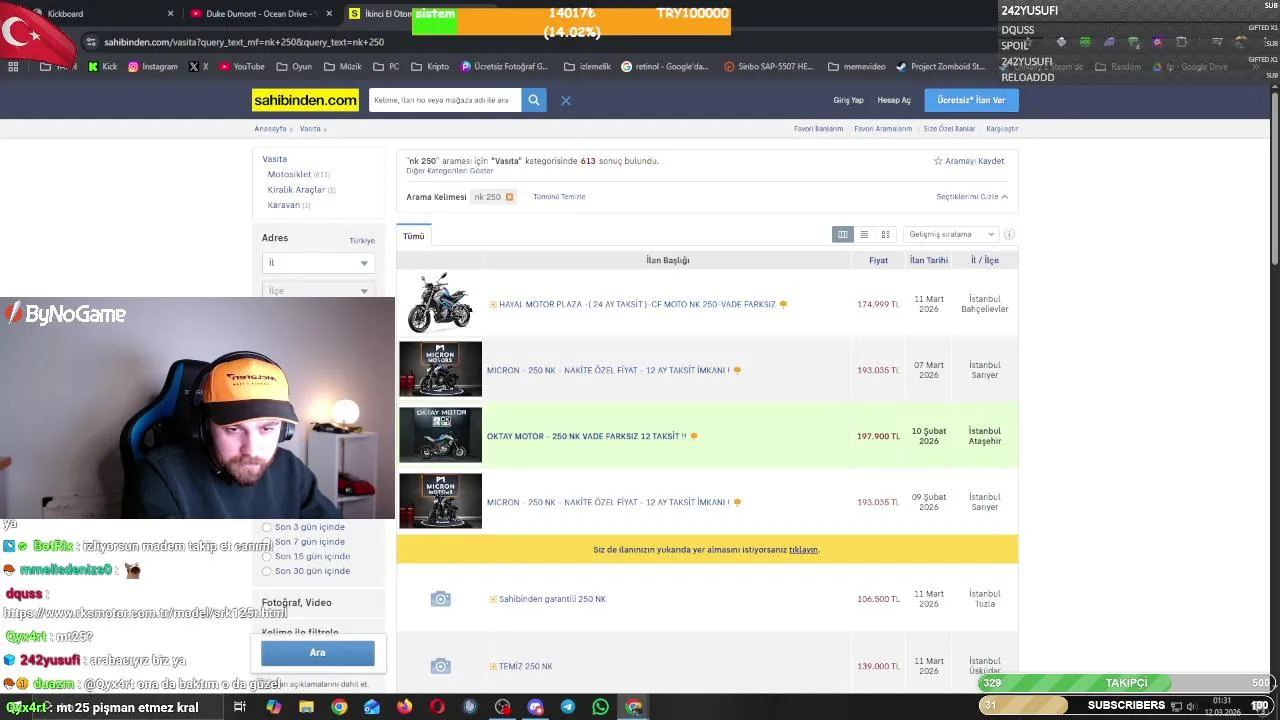Click the page vertical scrollbar
The height and width of the screenshot is (720, 1280).
(x=1274, y=180)
